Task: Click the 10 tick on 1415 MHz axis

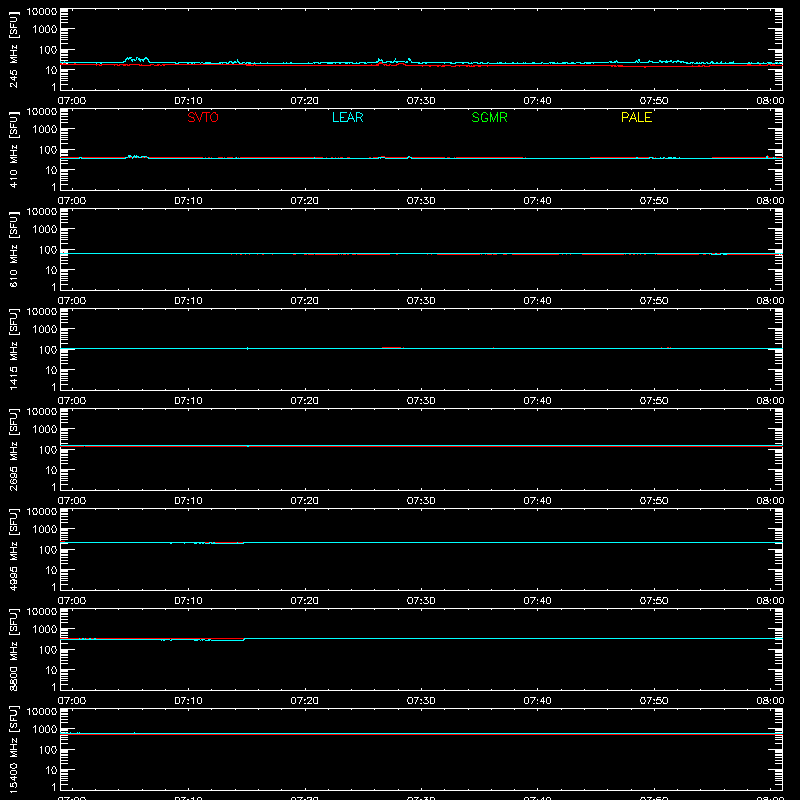Action: coord(52,370)
